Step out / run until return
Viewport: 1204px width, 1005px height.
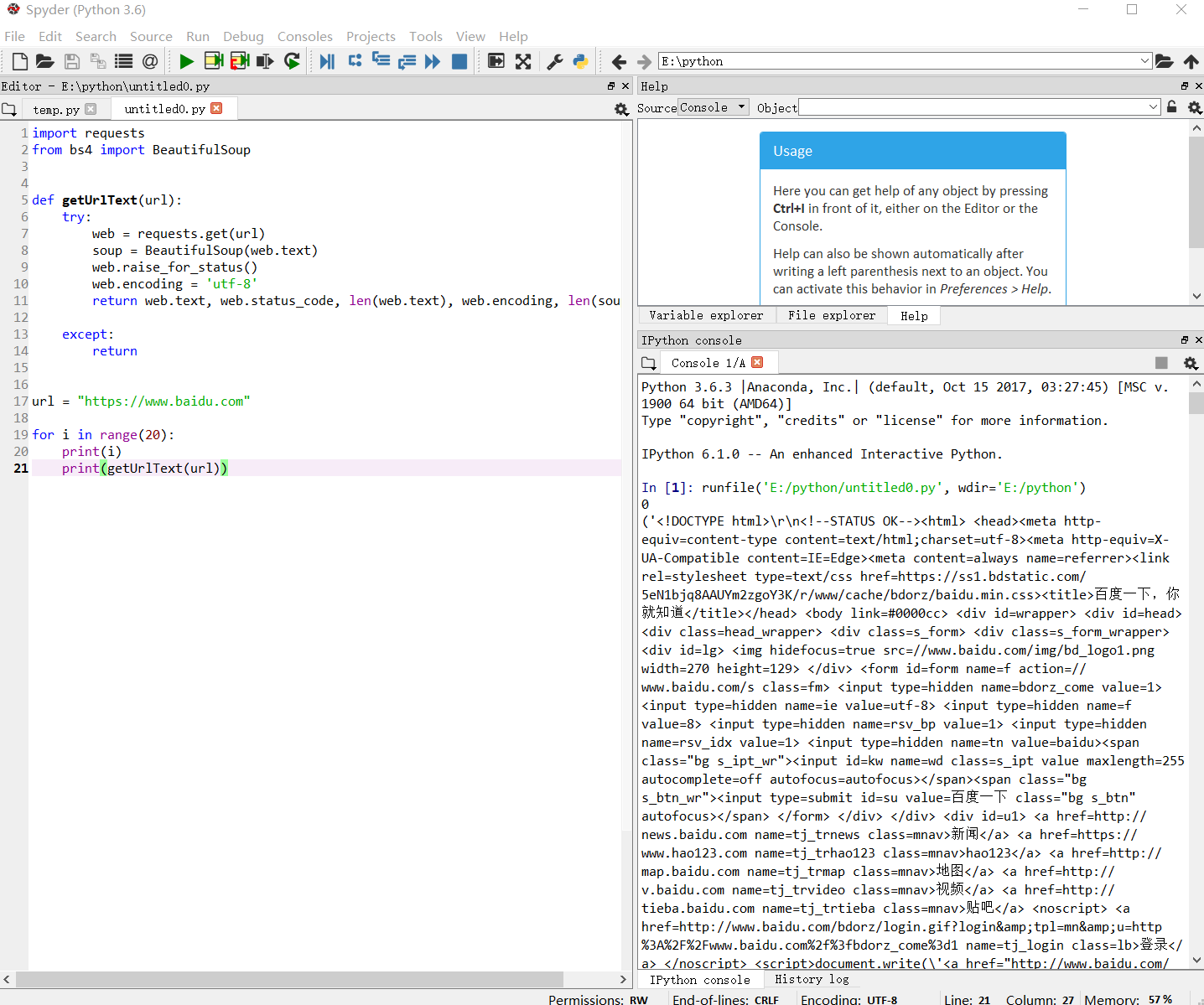pos(407,61)
